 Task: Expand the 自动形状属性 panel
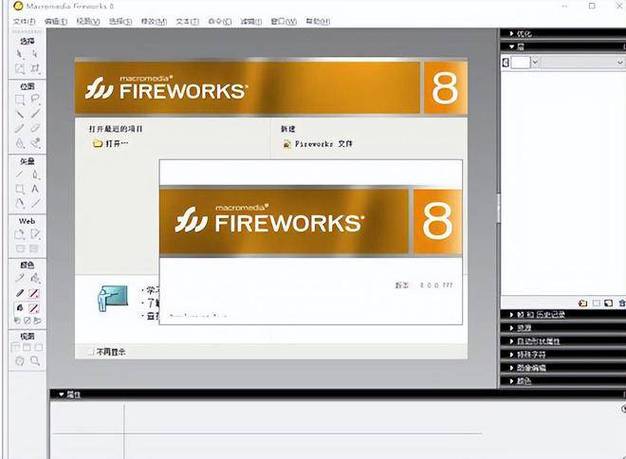535,341
